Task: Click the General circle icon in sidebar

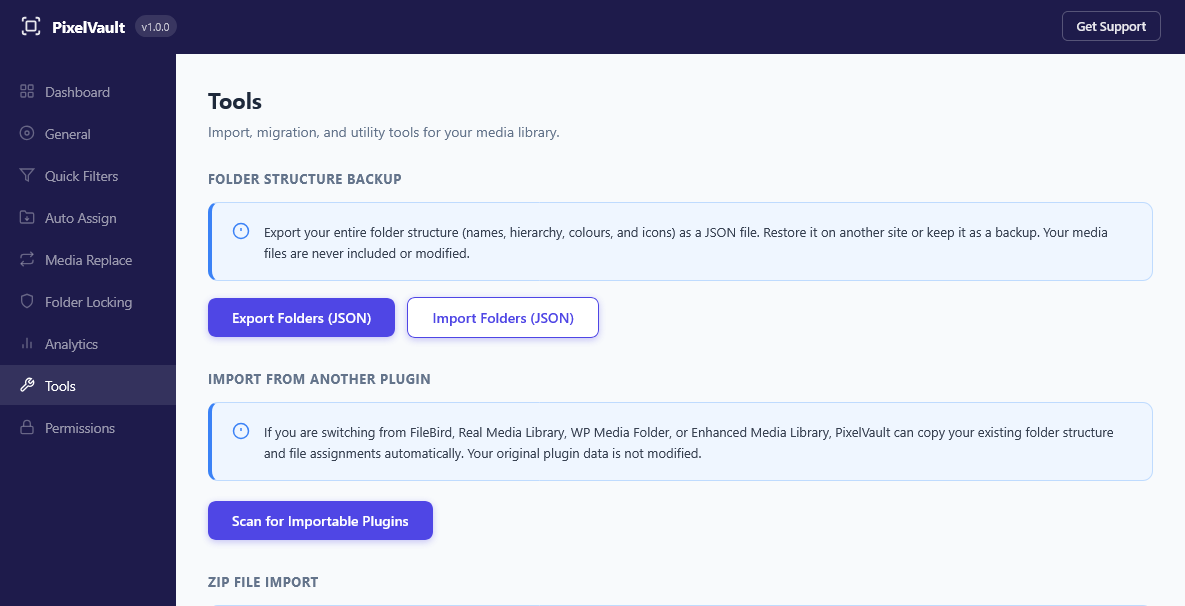Action: click(x=27, y=134)
